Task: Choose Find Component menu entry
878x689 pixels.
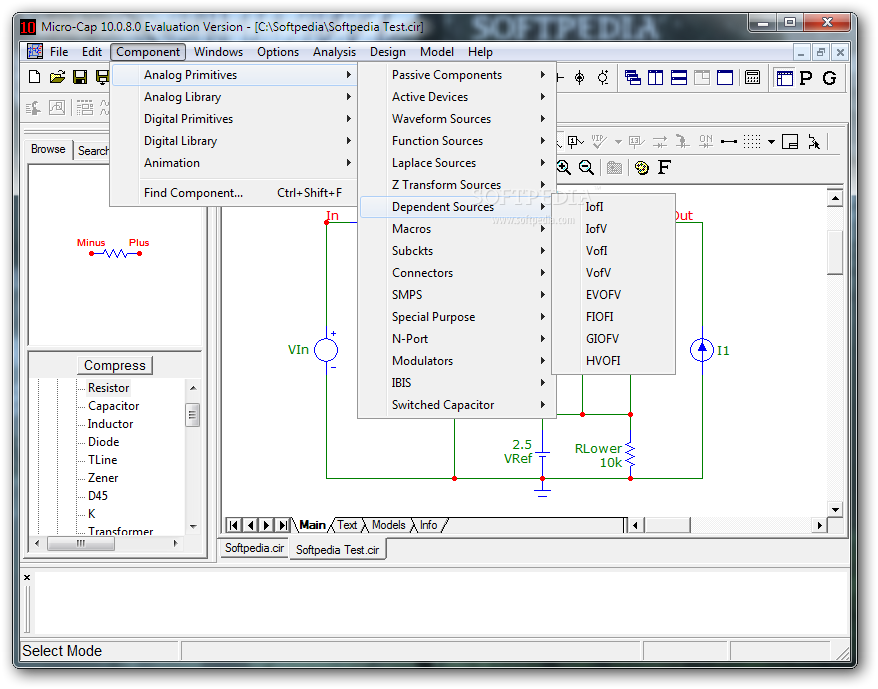Action: [233, 193]
